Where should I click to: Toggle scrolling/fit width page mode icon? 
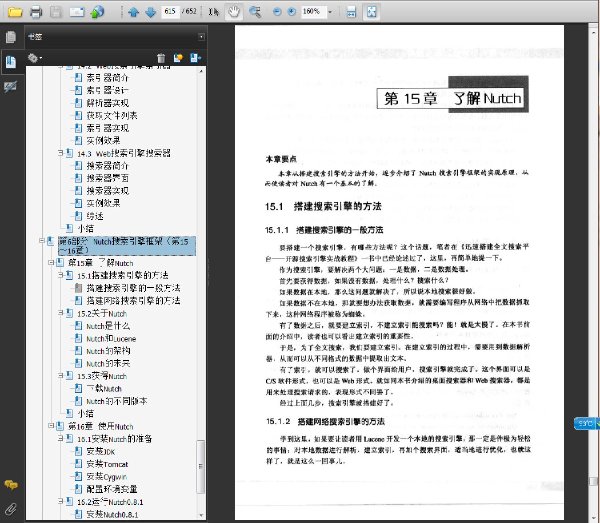click(351, 12)
